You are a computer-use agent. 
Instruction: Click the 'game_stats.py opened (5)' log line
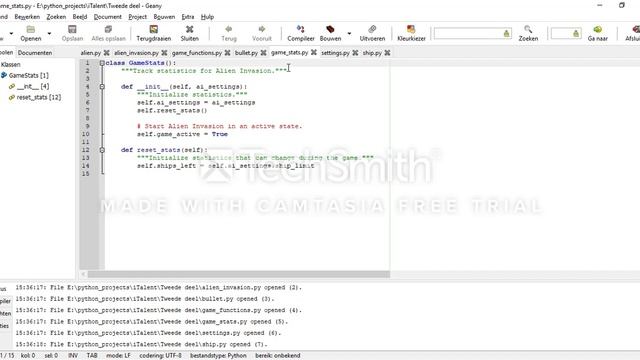point(152,322)
